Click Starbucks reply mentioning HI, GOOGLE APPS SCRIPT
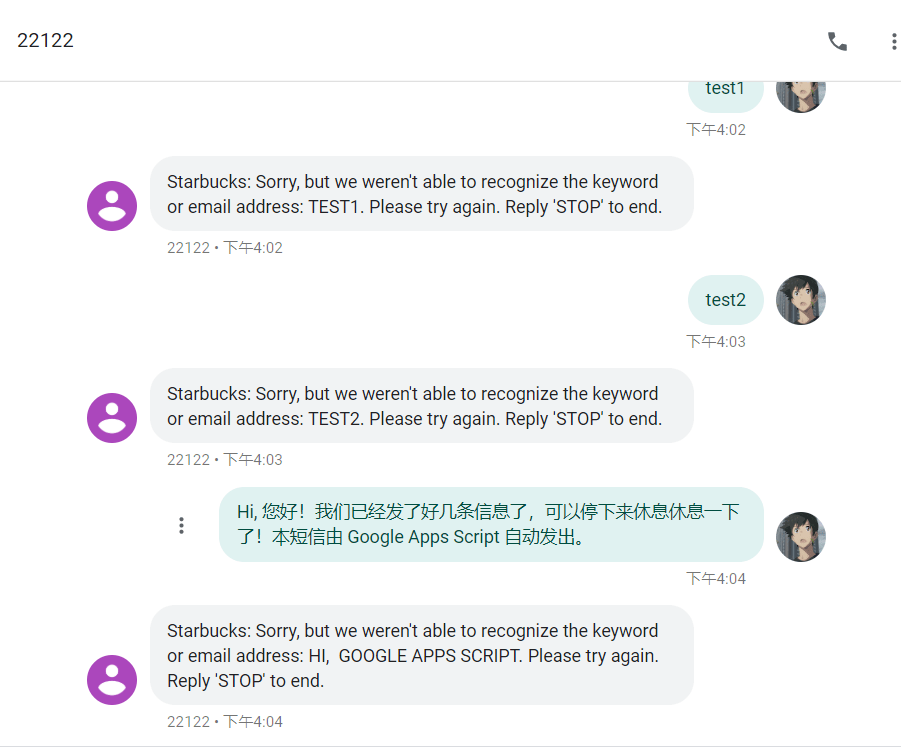 [421, 655]
